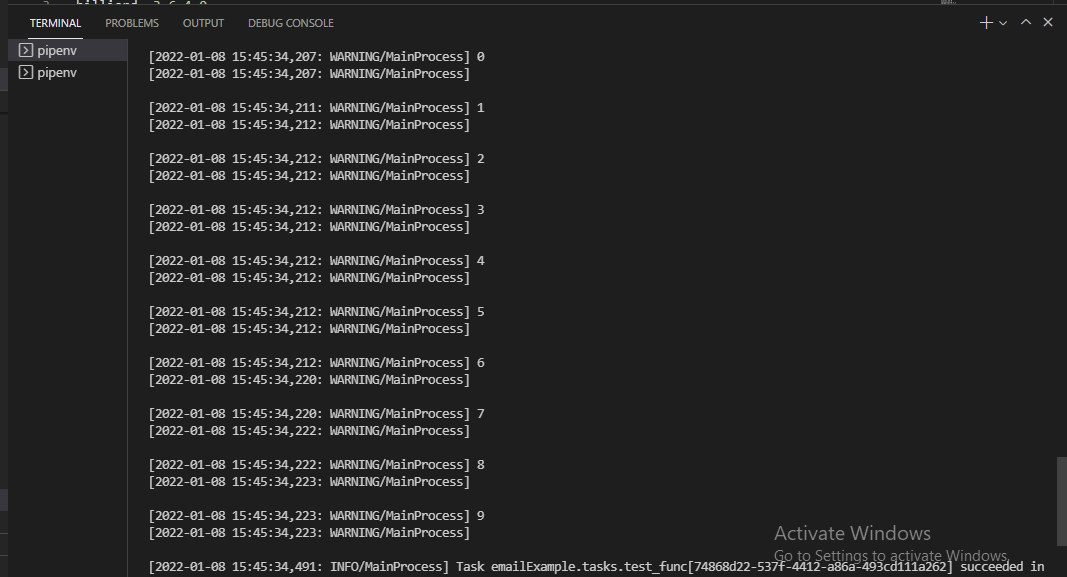This screenshot has height=577, width=1067.
Task: Close the terminal panel with the X icon
Action: coord(1047,22)
